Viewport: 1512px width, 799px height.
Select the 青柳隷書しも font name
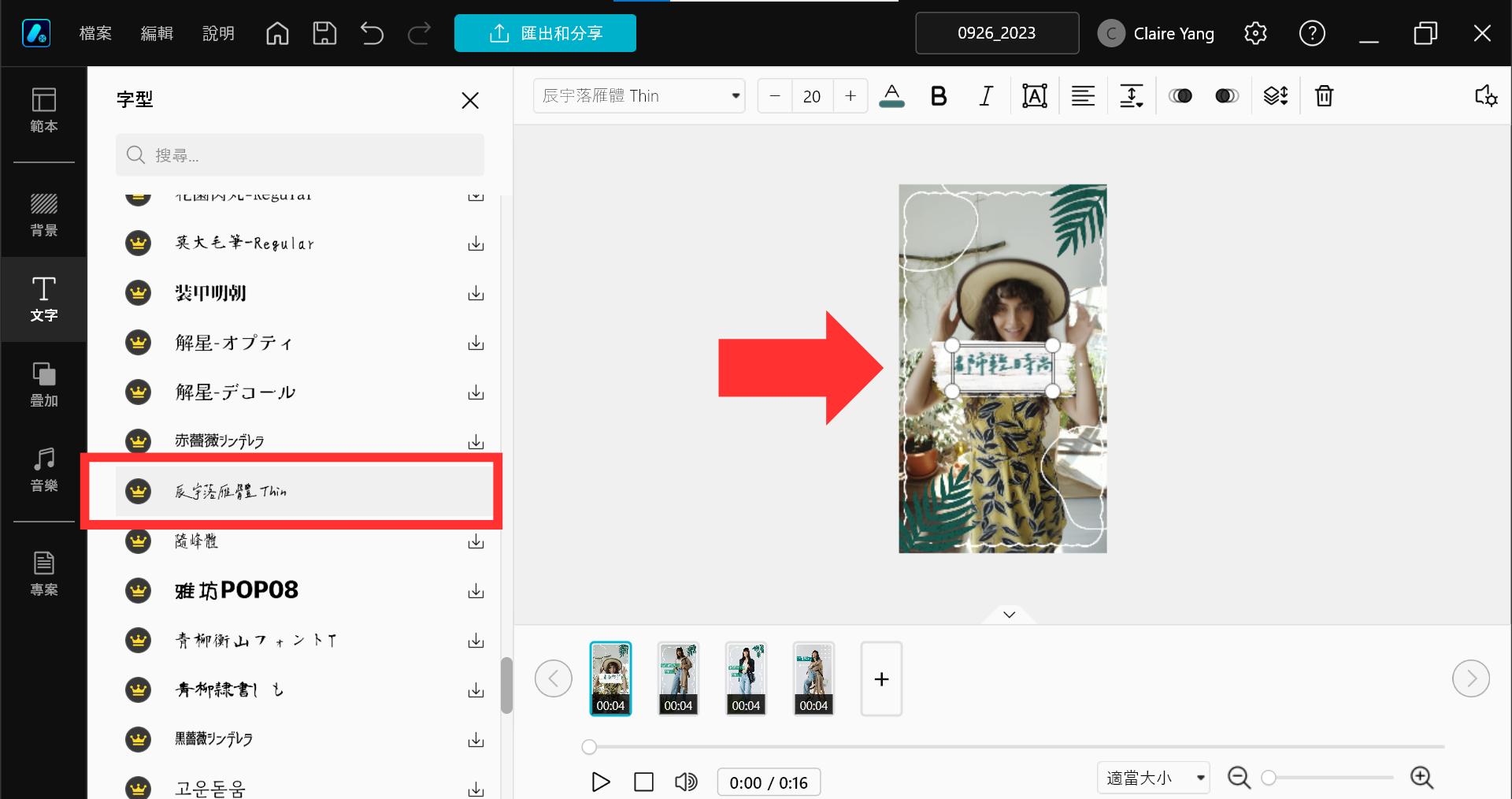tap(229, 689)
